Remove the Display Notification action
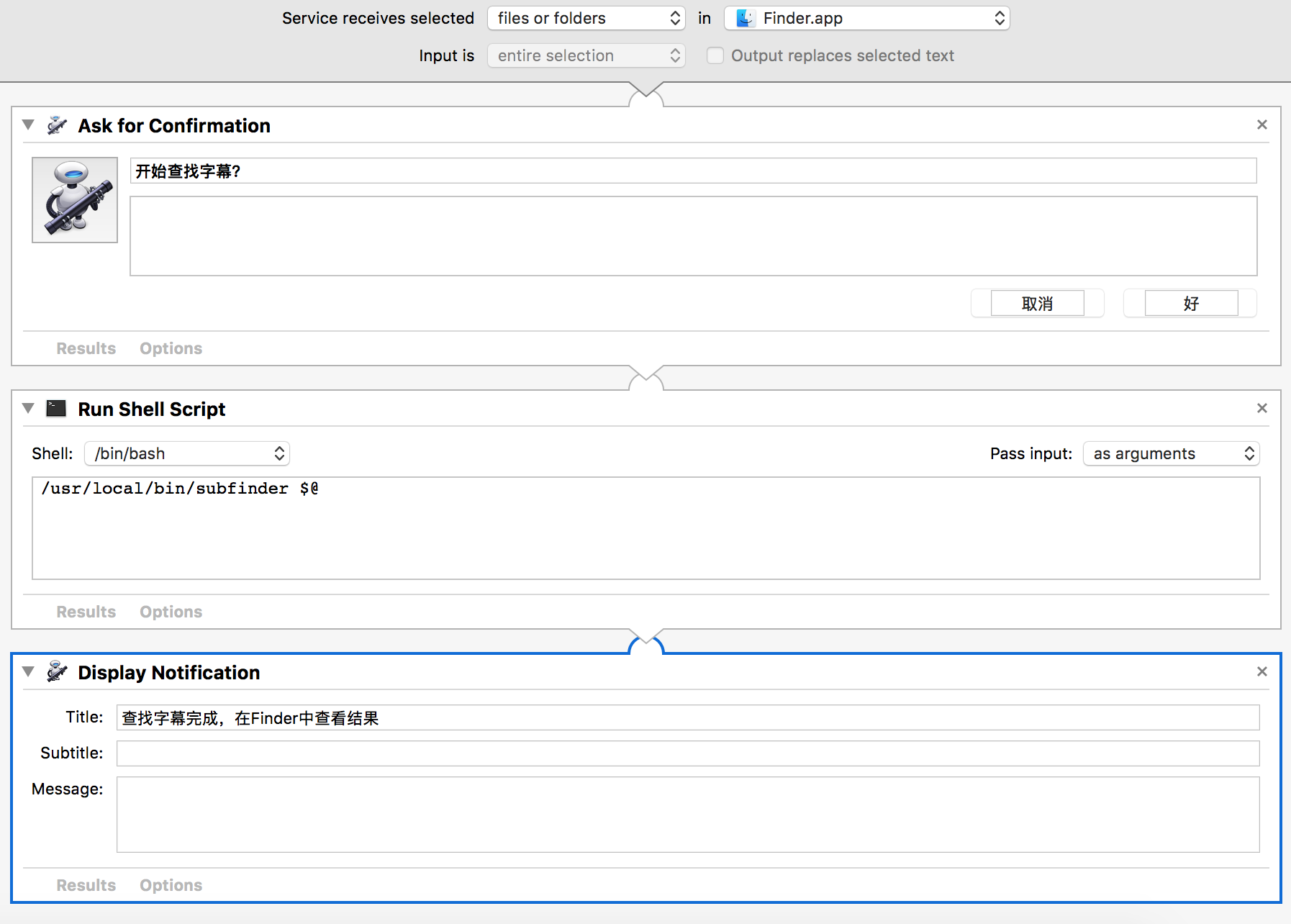1291x924 pixels. pyautogui.click(x=1262, y=671)
